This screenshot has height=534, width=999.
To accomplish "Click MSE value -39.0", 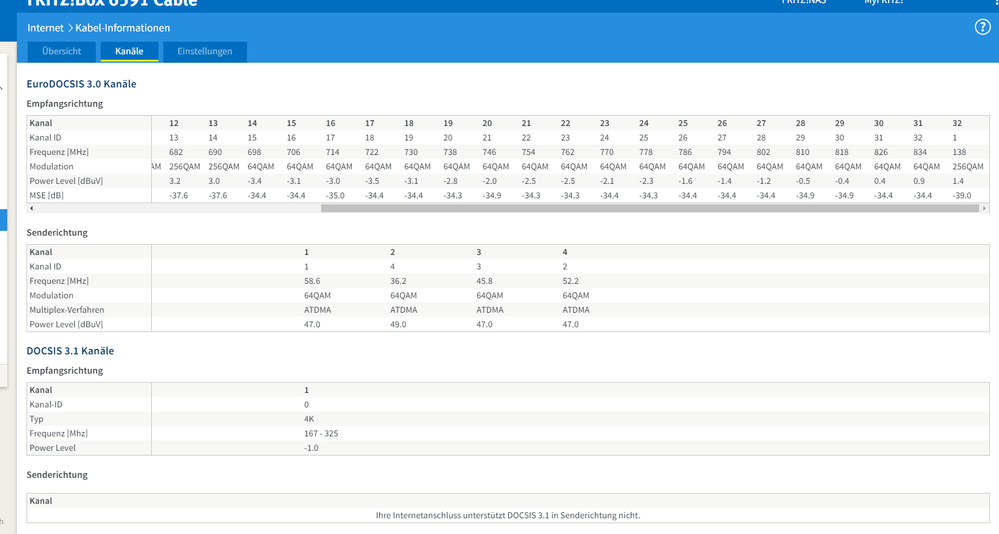I will pyautogui.click(x=961, y=195).
